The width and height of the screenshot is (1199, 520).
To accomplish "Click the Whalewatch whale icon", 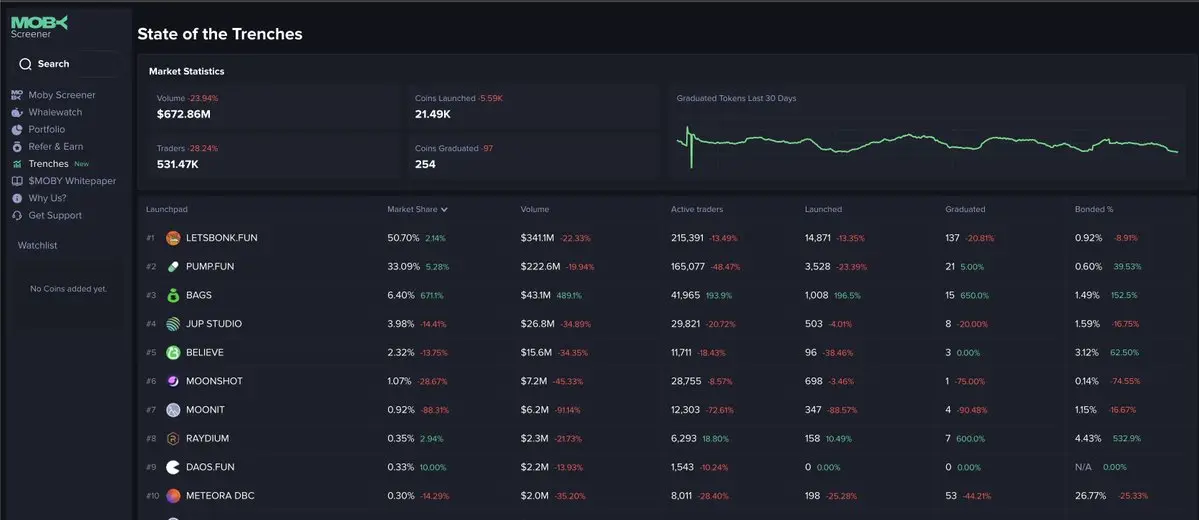I will click(x=17, y=112).
